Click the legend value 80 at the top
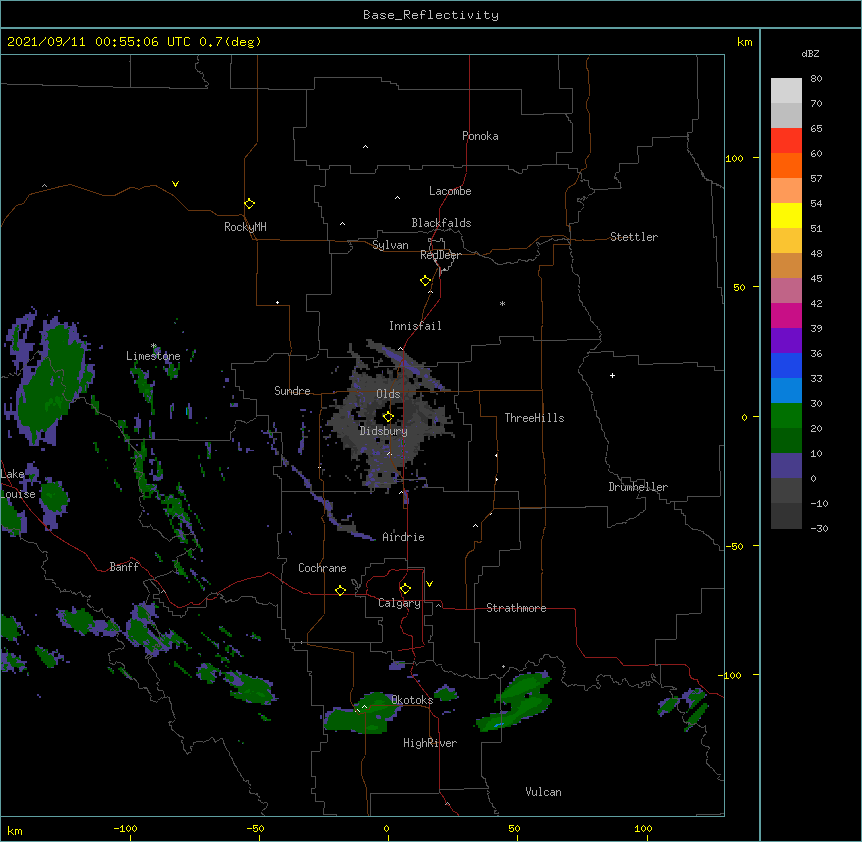 pyautogui.click(x=816, y=78)
